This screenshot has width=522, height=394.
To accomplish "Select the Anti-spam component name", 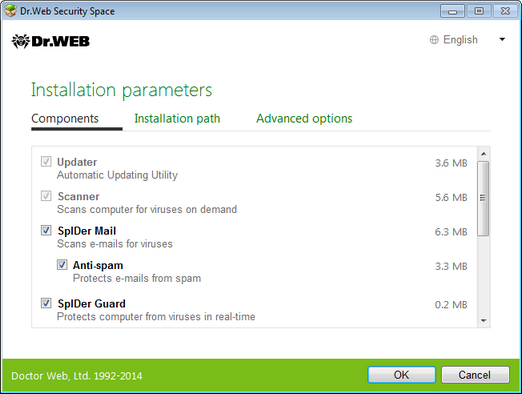I will click(98, 265).
